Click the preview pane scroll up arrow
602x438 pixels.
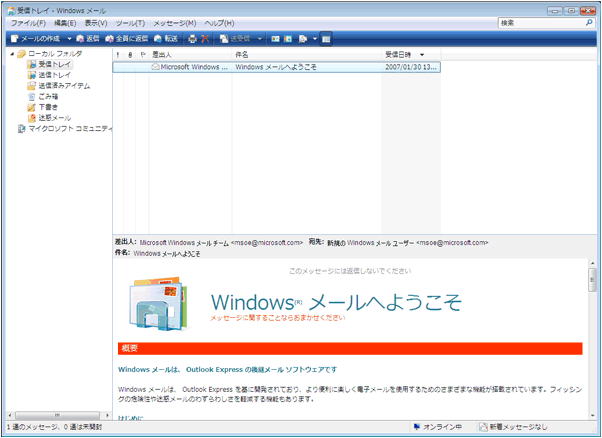click(x=592, y=263)
